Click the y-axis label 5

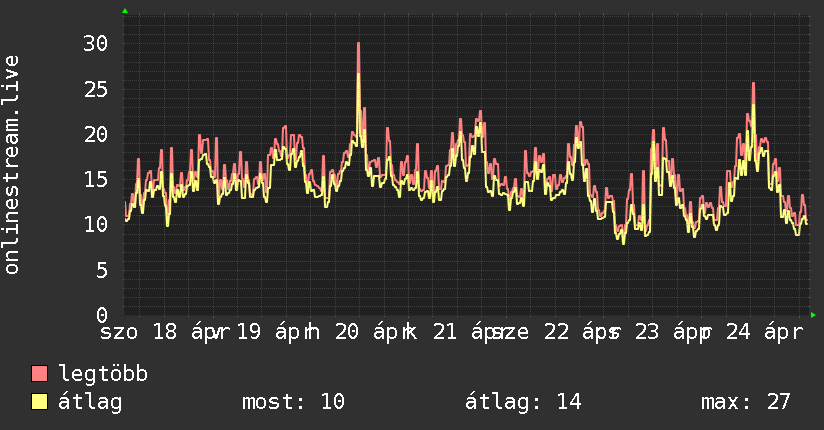click(102, 271)
